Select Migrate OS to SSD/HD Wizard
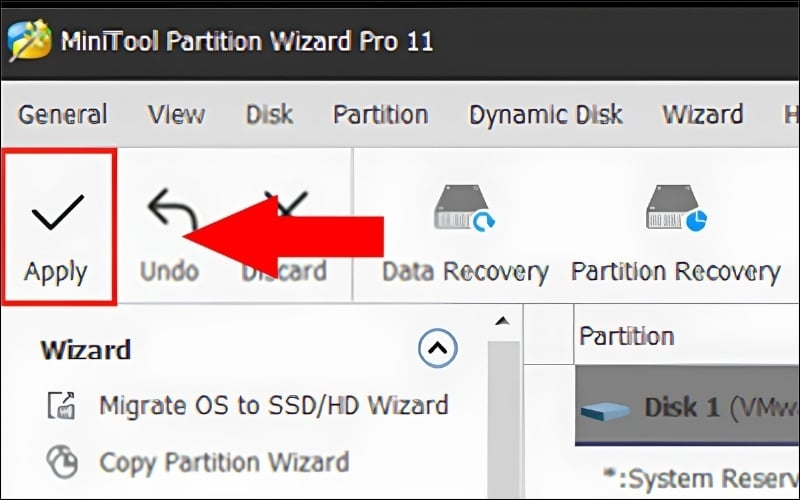 273,405
